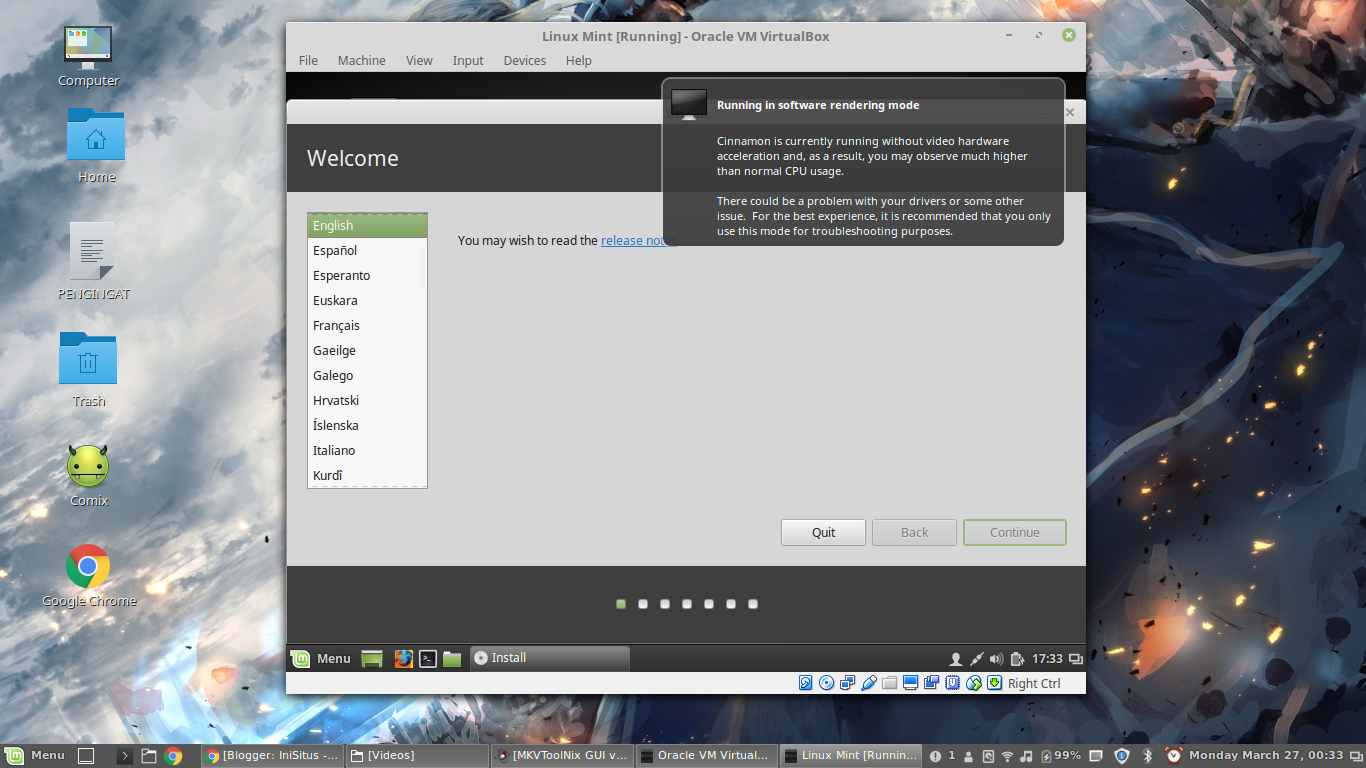
Task: Click VirtualBox CPU features status icon
Action: pos(953,683)
